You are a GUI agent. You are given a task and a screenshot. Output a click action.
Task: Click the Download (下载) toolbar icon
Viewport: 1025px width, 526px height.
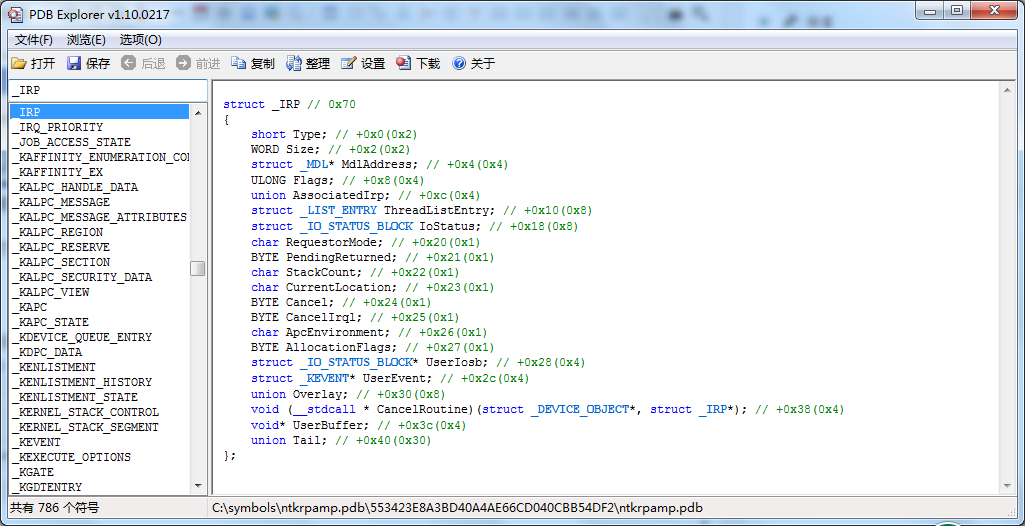[x=404, y=63]
